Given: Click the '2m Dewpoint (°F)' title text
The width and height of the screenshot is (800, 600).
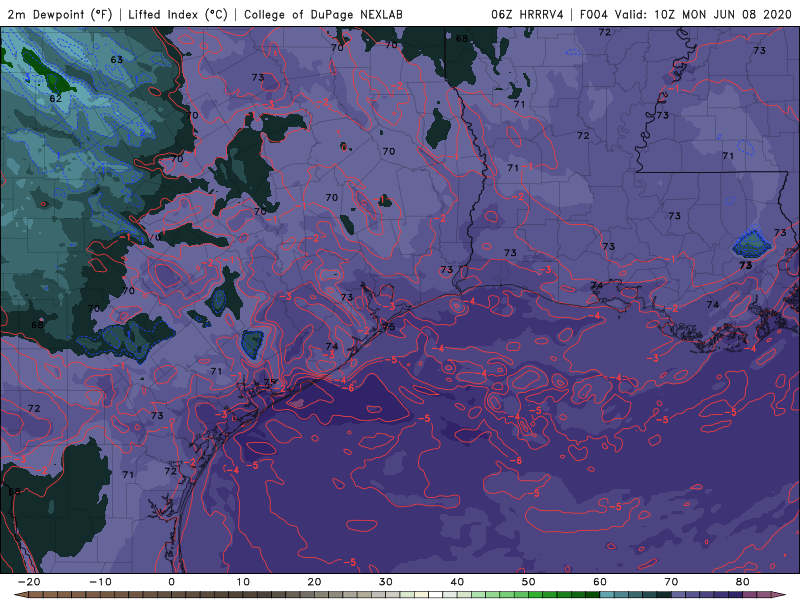Looking at the screenshot, I should click(x=60, y=15).
